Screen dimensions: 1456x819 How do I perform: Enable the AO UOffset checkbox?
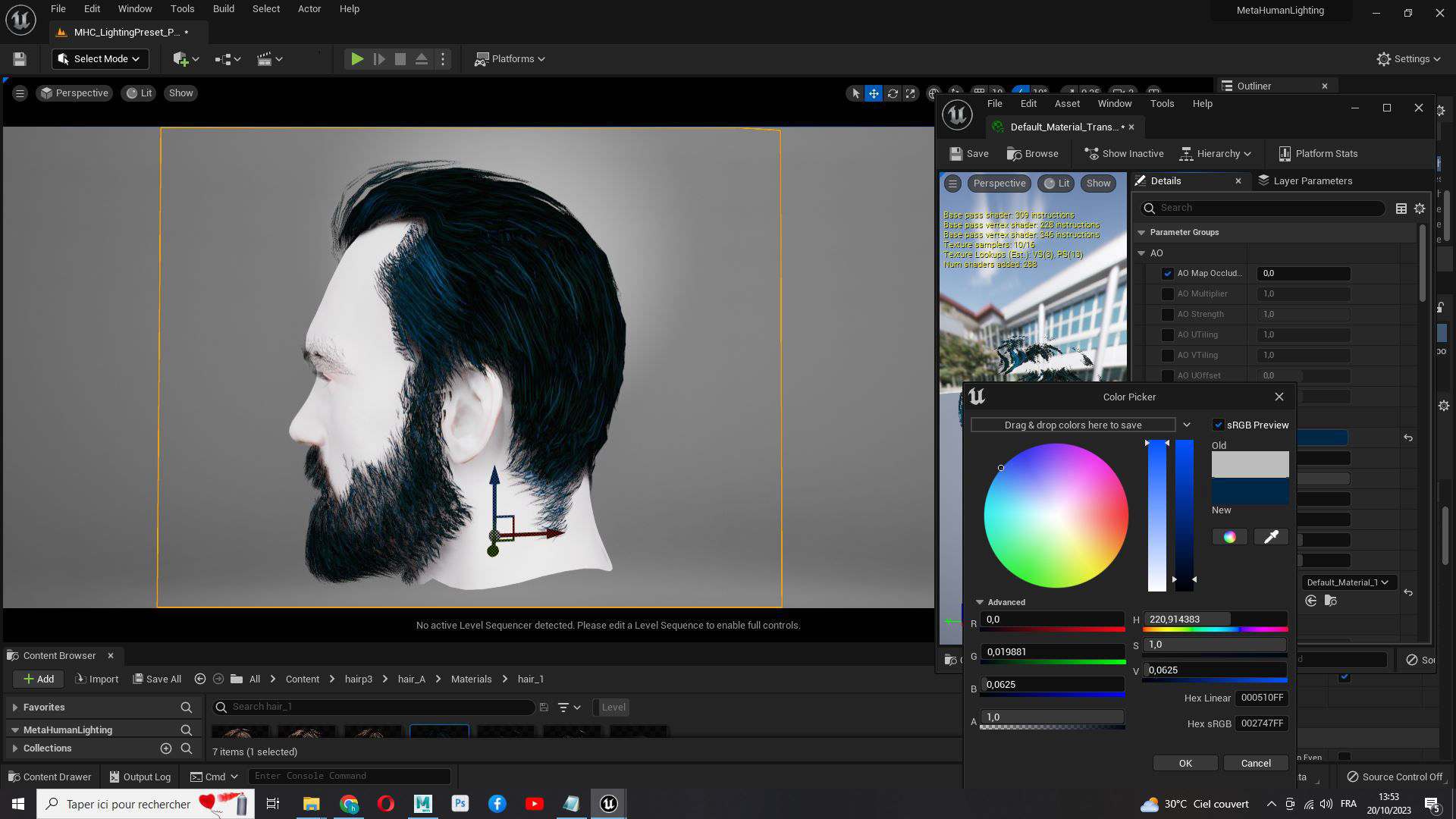point(1168,376)
